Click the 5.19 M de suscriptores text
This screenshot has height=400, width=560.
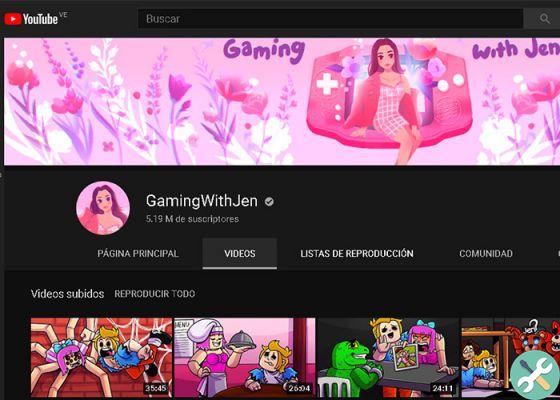pyautogui.click(x=192, y=219)
